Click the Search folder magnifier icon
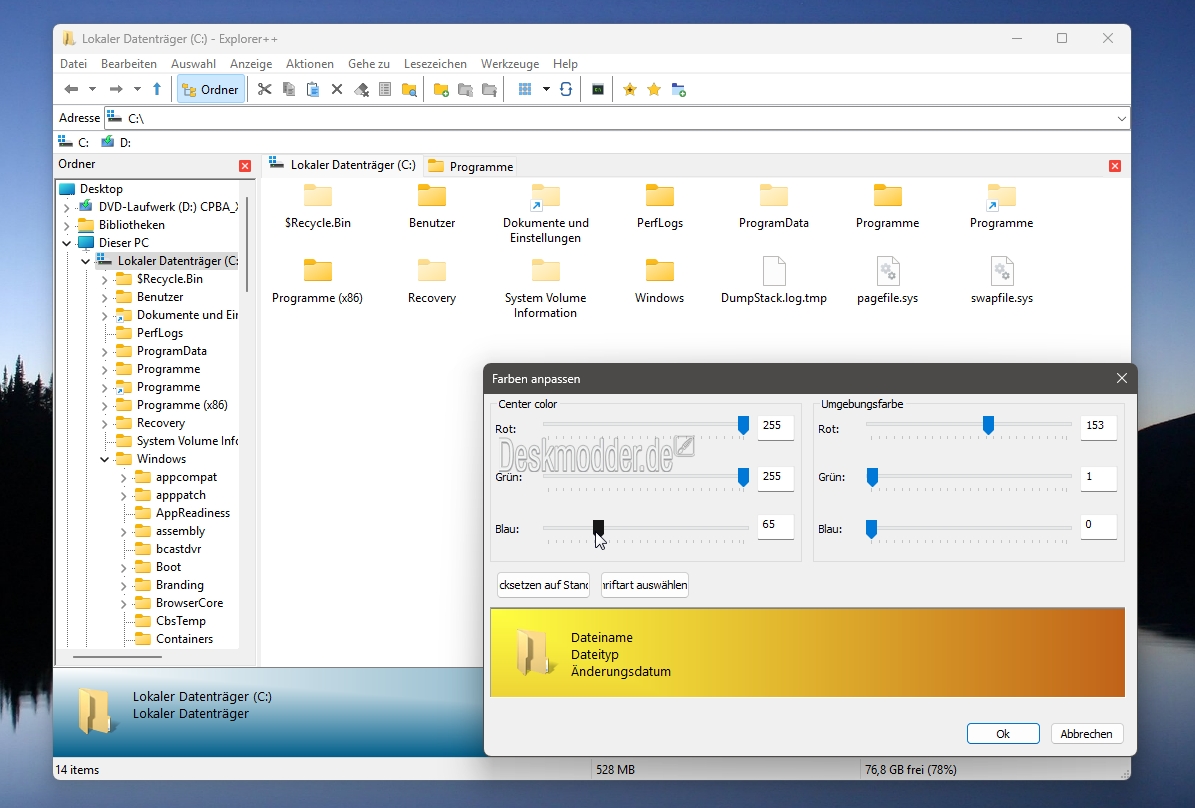1195x808 pixels. coord(409,89)
